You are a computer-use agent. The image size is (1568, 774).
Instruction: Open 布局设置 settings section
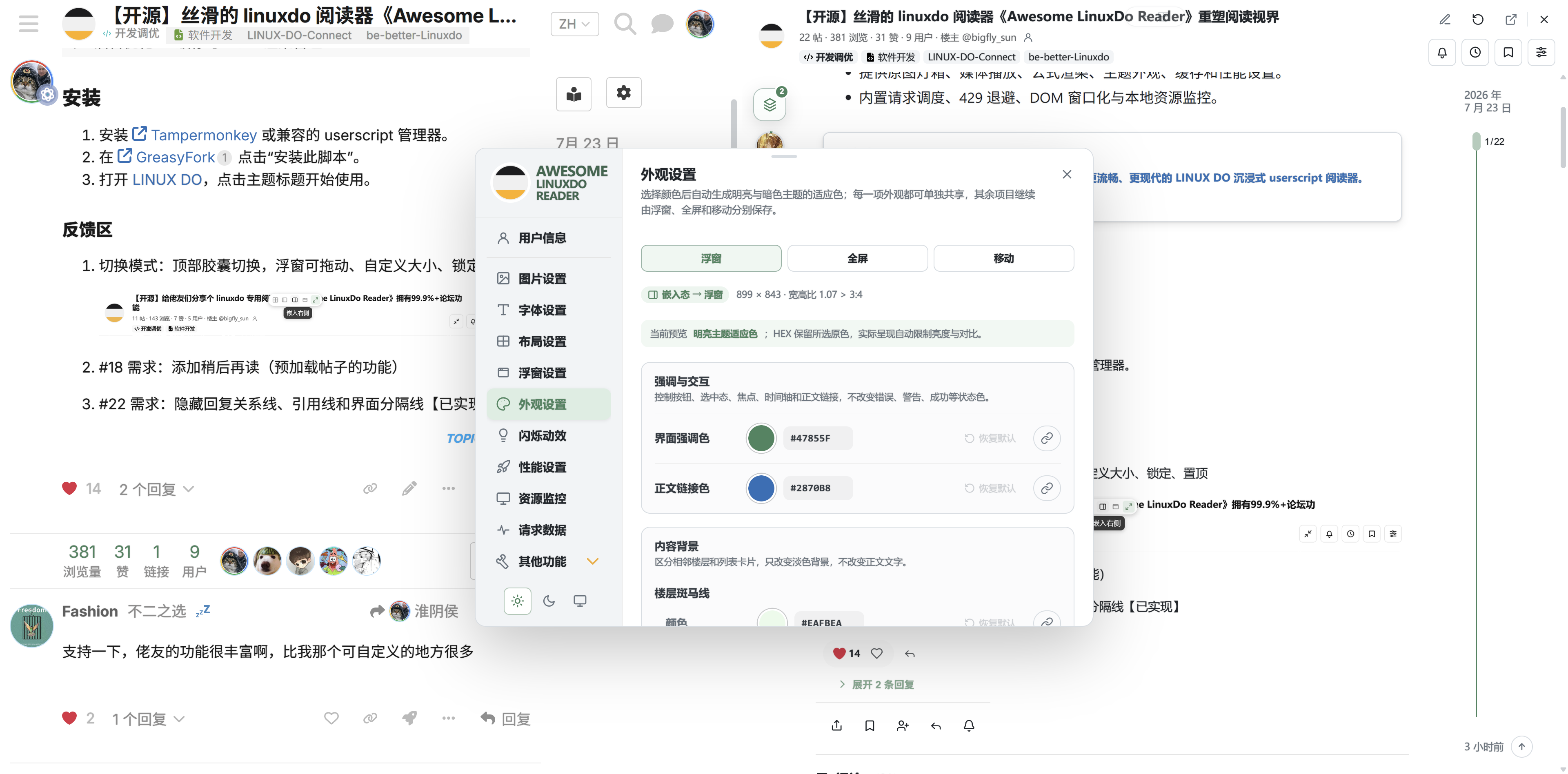[x=548, y=342]
